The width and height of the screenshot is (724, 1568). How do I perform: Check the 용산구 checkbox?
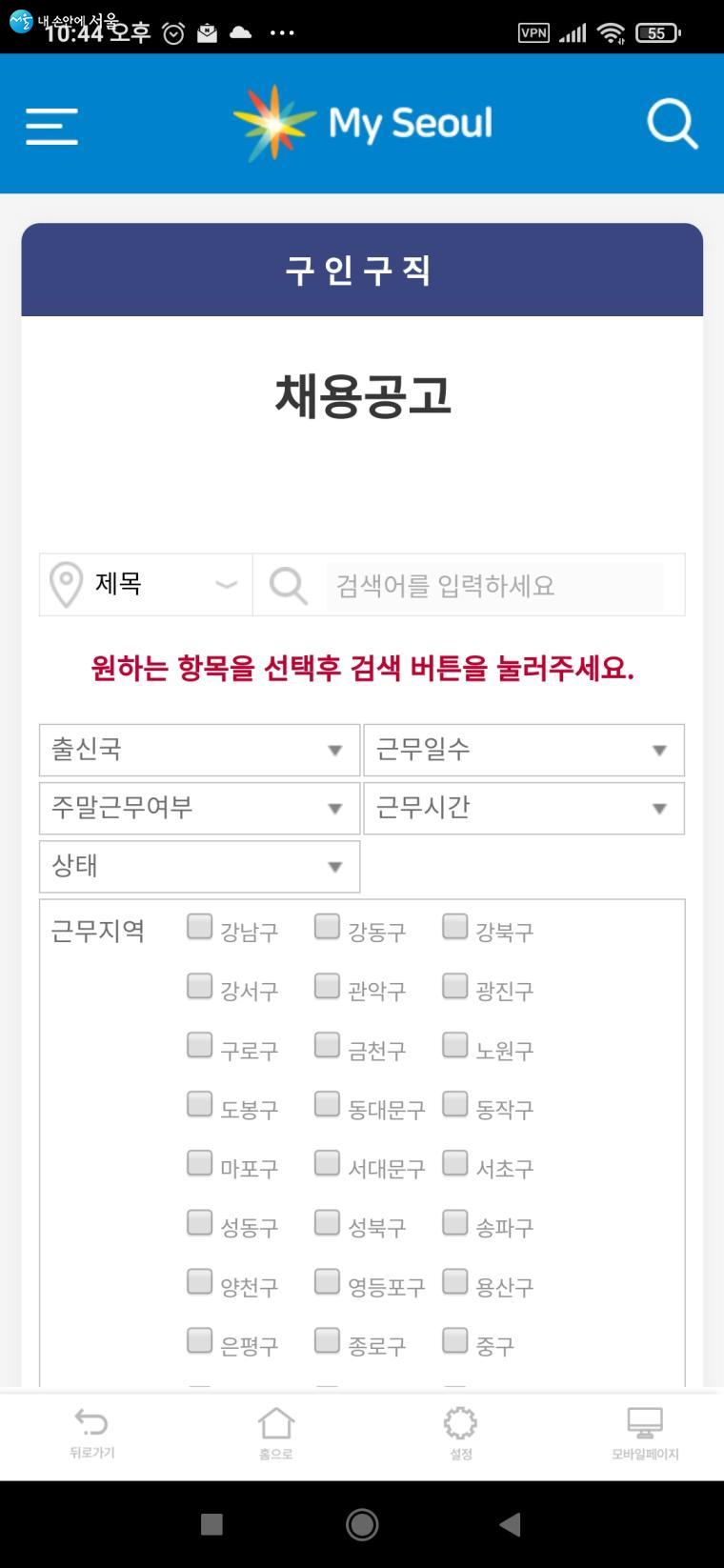pyautogui.click(x=455, y=1282)
